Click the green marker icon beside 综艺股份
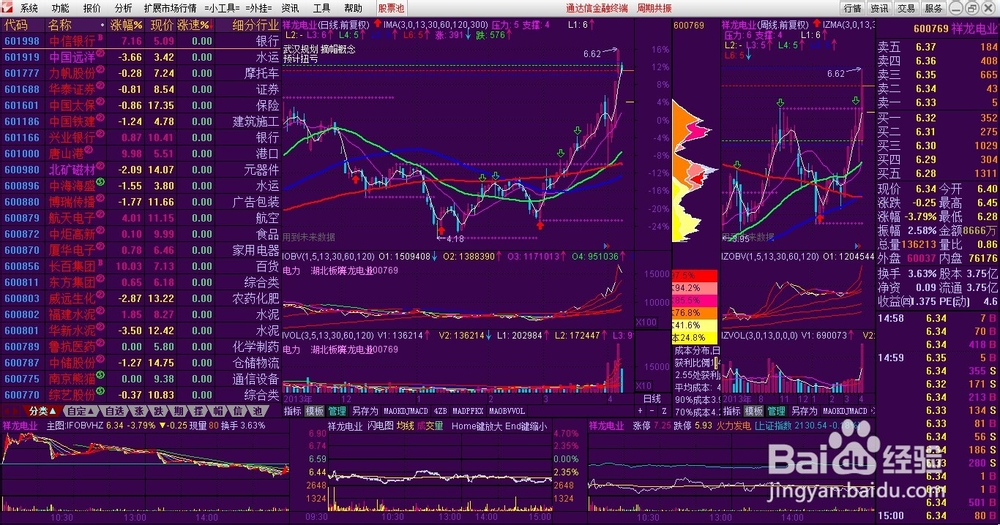Viewport: 1000px width, 525px height. pos(100,392)
